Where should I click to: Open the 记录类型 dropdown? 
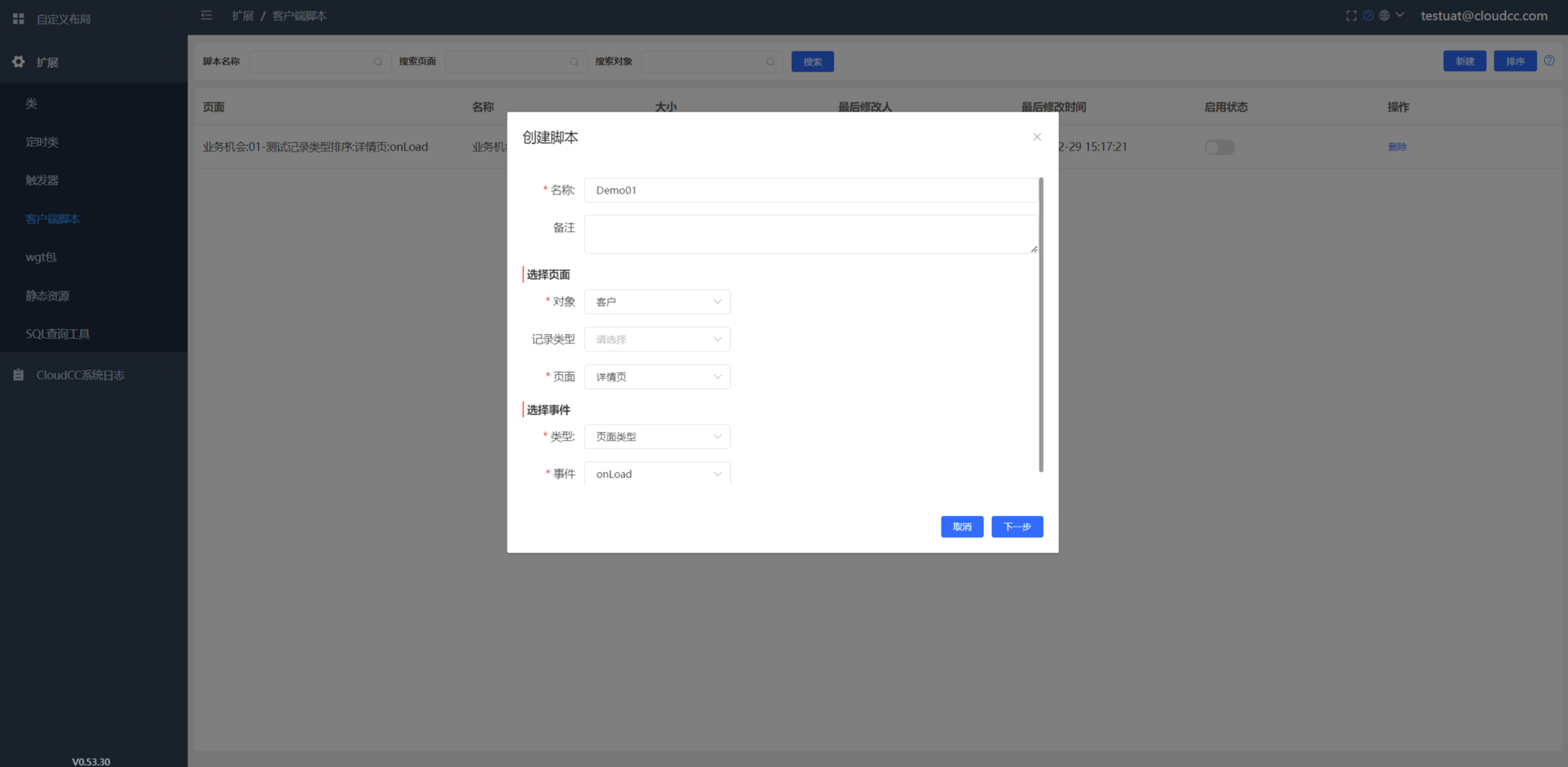pyautogui.click(x=657, y=340)
